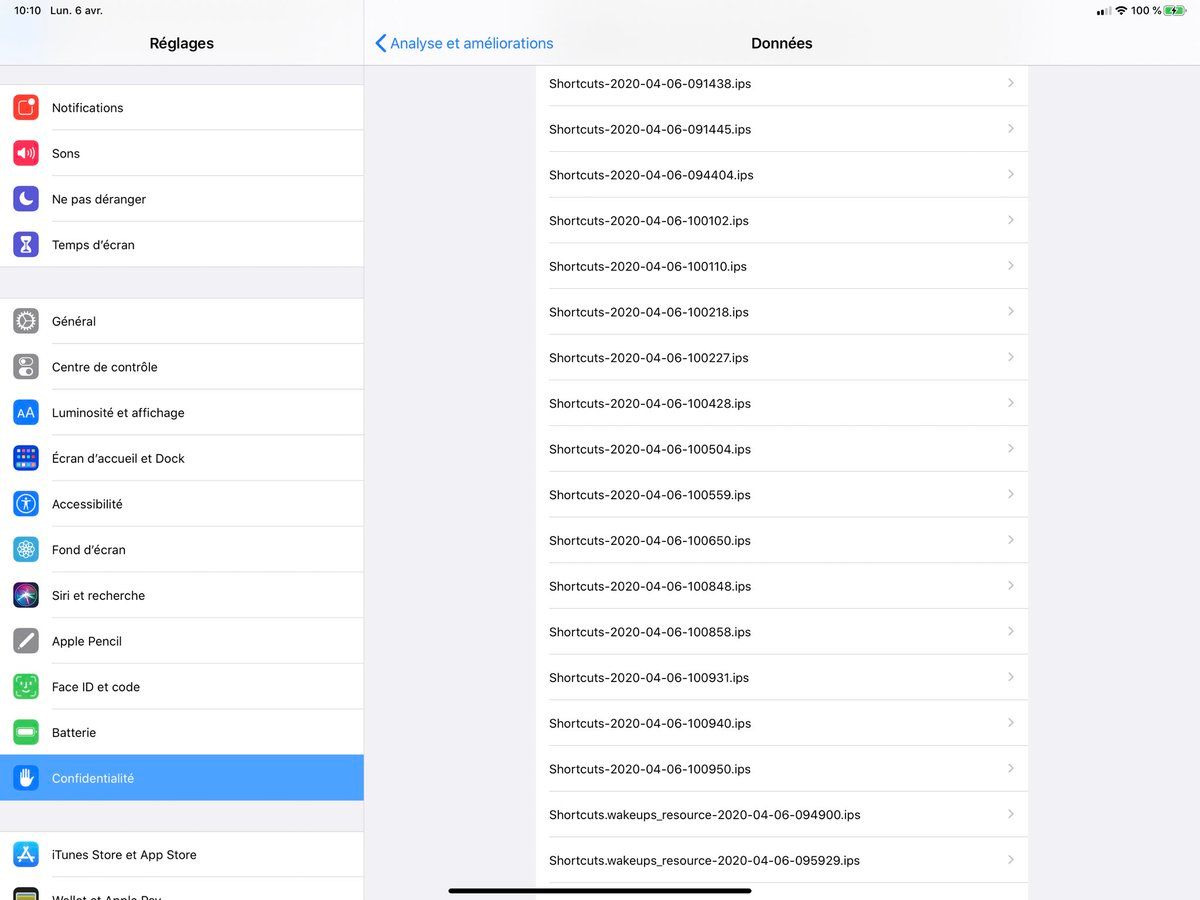
Task: Tap the red Notifications icon
Action: point(26,107)
